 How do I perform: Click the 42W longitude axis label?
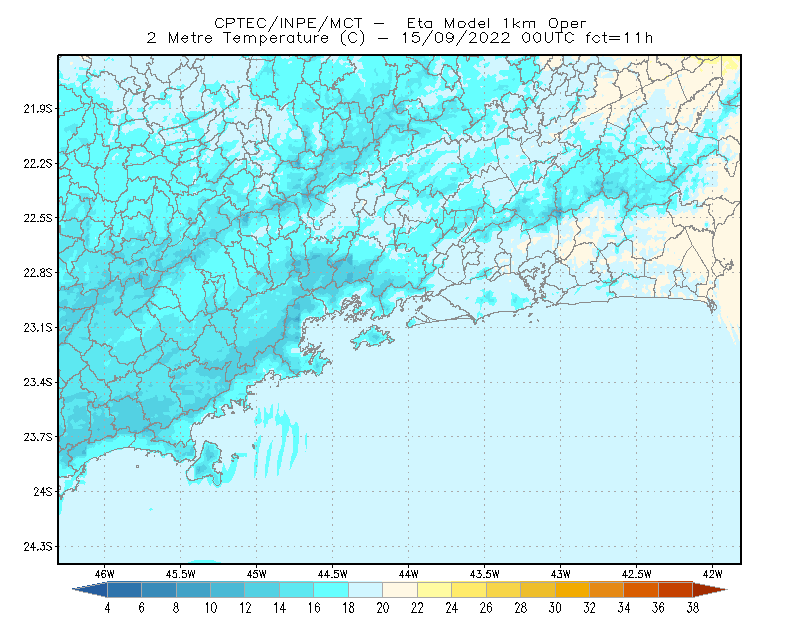(712, 574)
